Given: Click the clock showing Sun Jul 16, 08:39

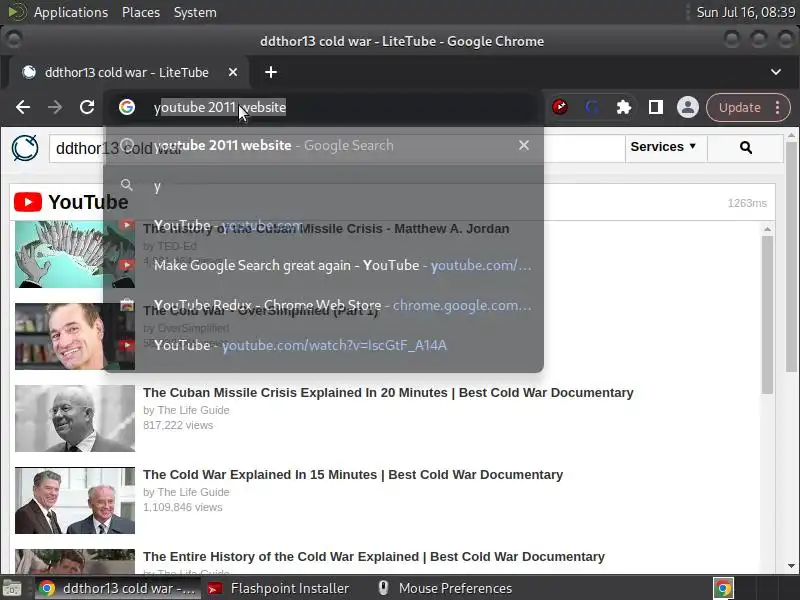Looking at the screenshot, I should pyautogui.click(x=745, y=12).
